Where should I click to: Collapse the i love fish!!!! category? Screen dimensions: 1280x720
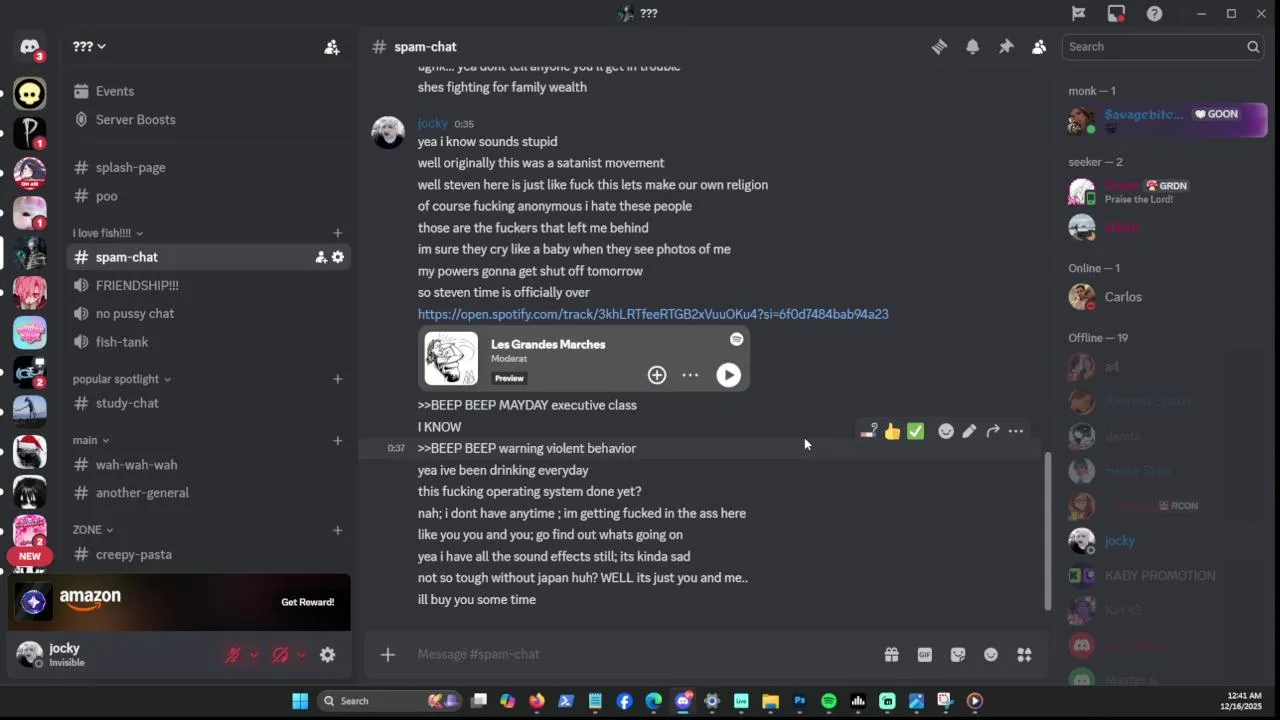pyautogui.click(x=107, y=233)
